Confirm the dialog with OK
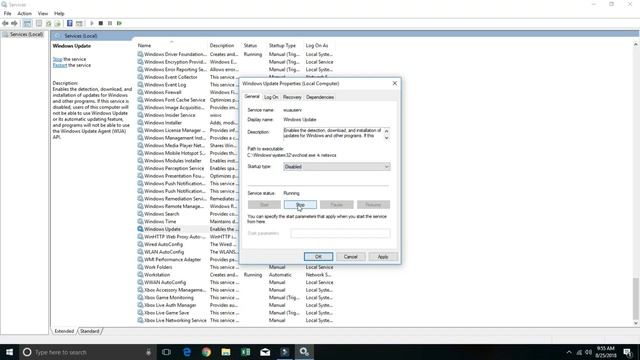This screenshot has height=360, width=640. (x=318, y=257)
